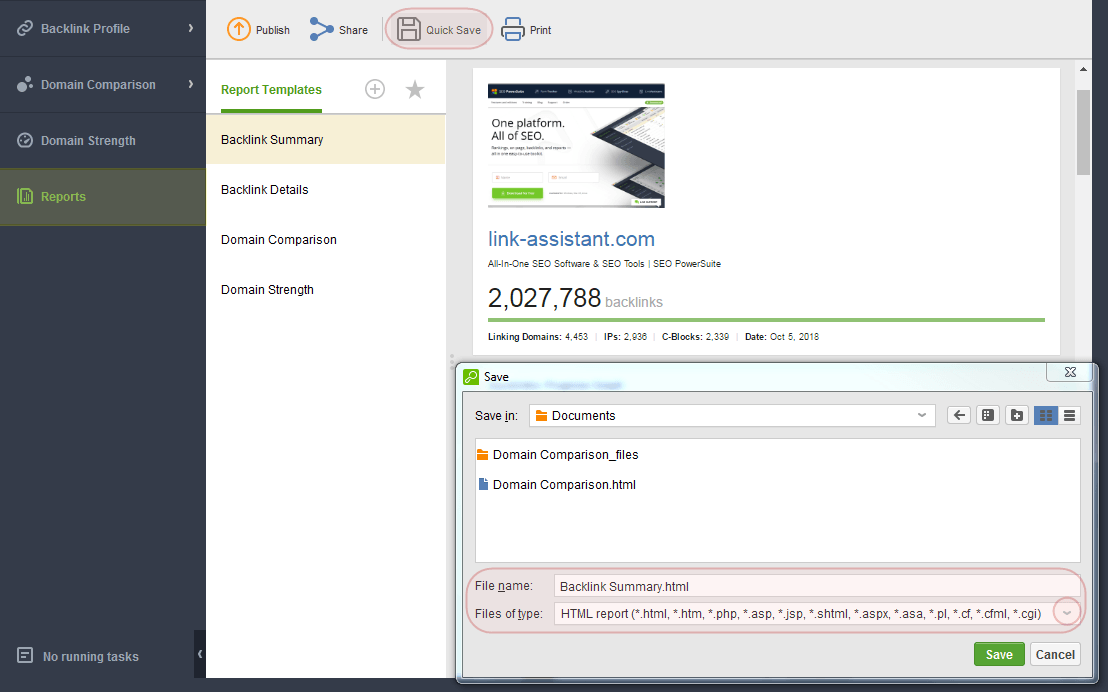Select the Backlink Summary template
1108x692 pixels.
[326, 139]
